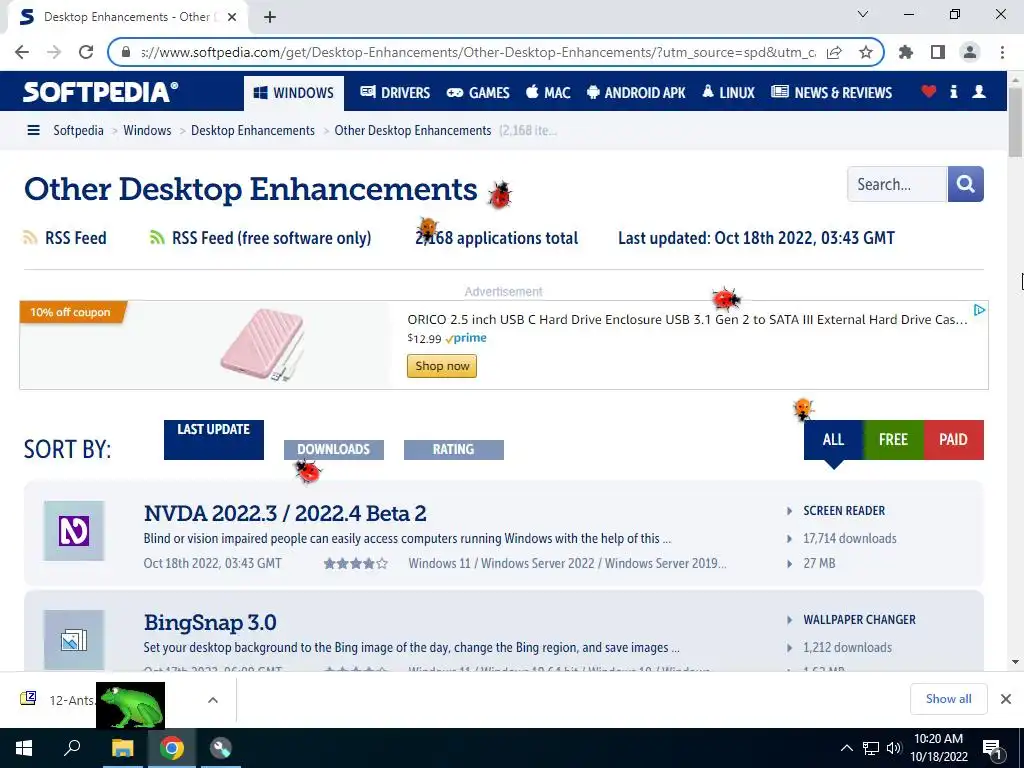
Task: Close the downloads bar
Action: (1006, 699)
